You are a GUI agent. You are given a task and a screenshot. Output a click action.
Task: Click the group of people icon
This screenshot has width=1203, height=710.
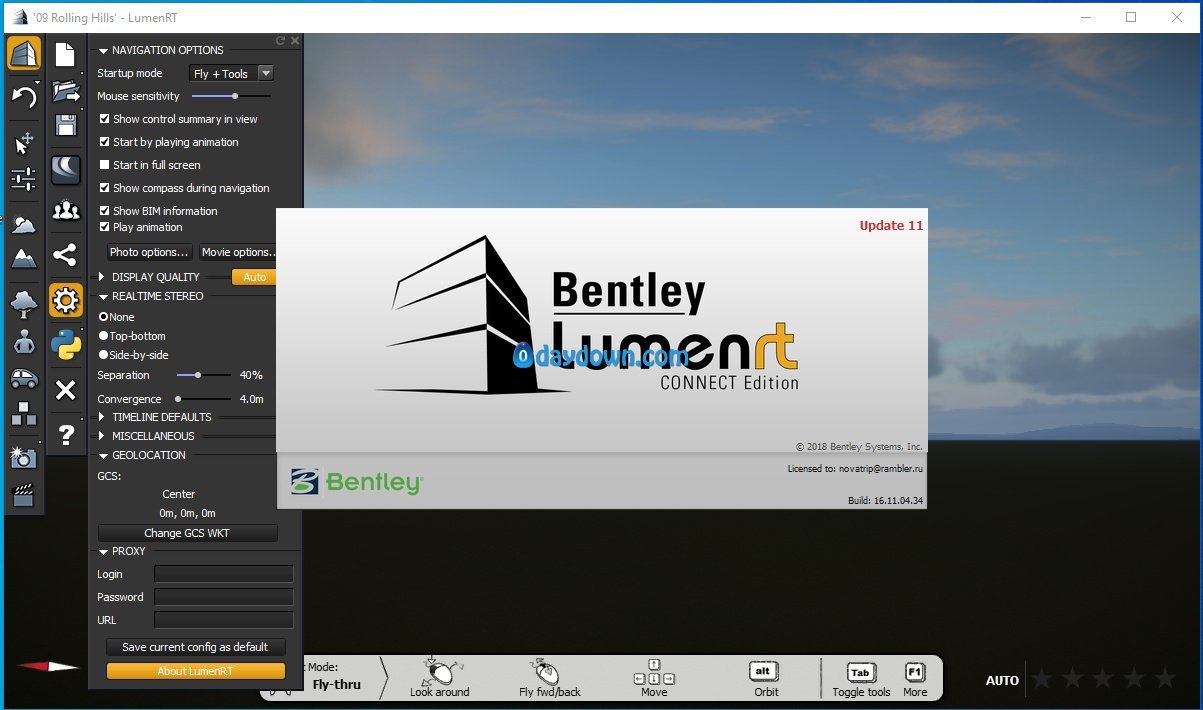pos(66,210)
